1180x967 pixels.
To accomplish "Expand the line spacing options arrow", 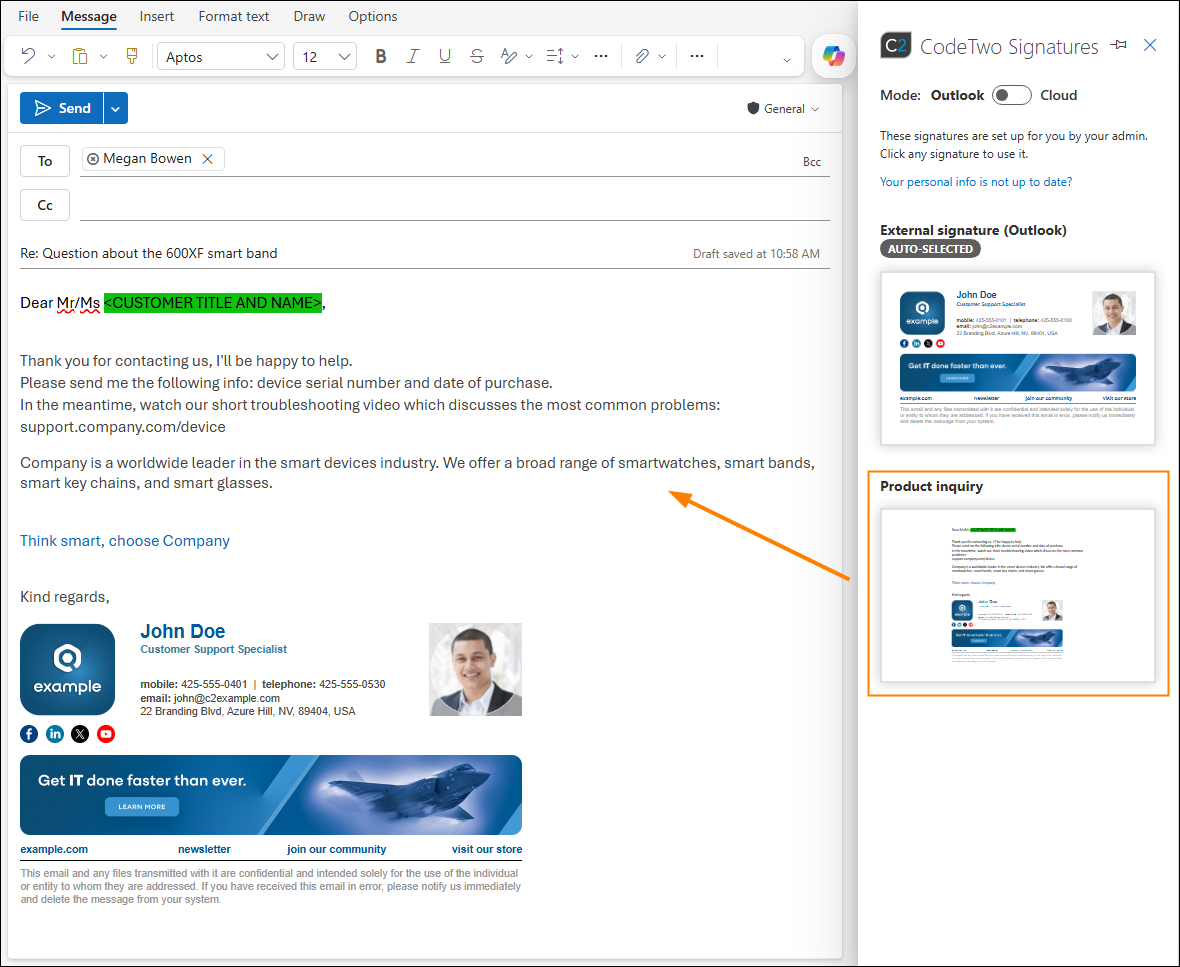I will click(575, 56).
